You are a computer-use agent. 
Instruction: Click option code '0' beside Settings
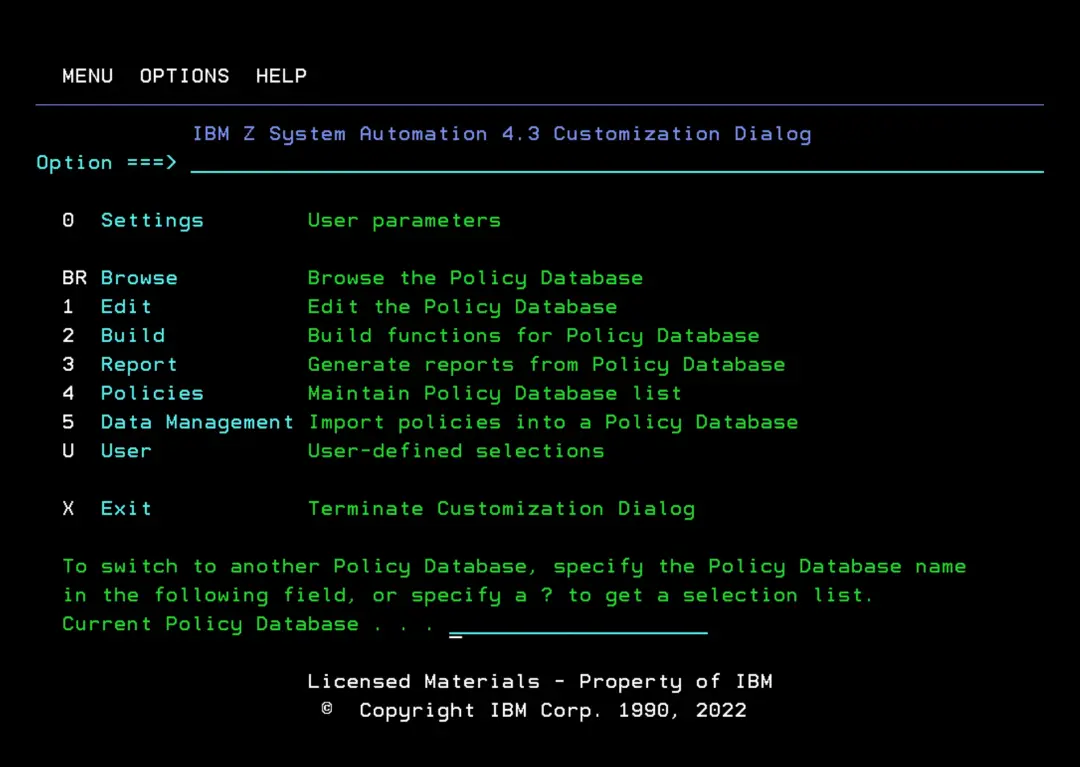pos(68,220)
